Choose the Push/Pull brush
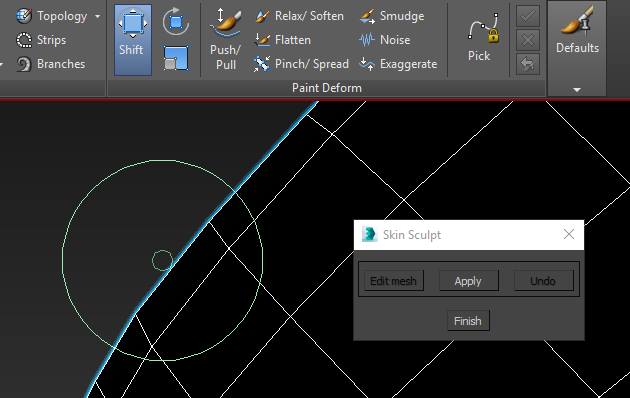 coord(225,40)
